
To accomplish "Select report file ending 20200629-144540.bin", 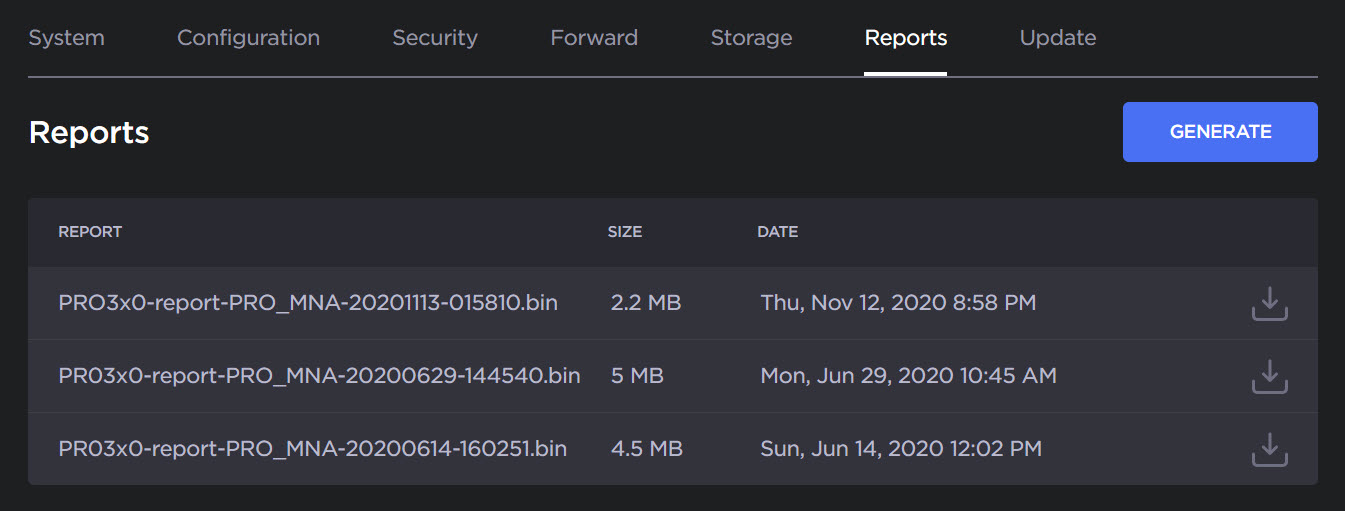I will point(319,376).
